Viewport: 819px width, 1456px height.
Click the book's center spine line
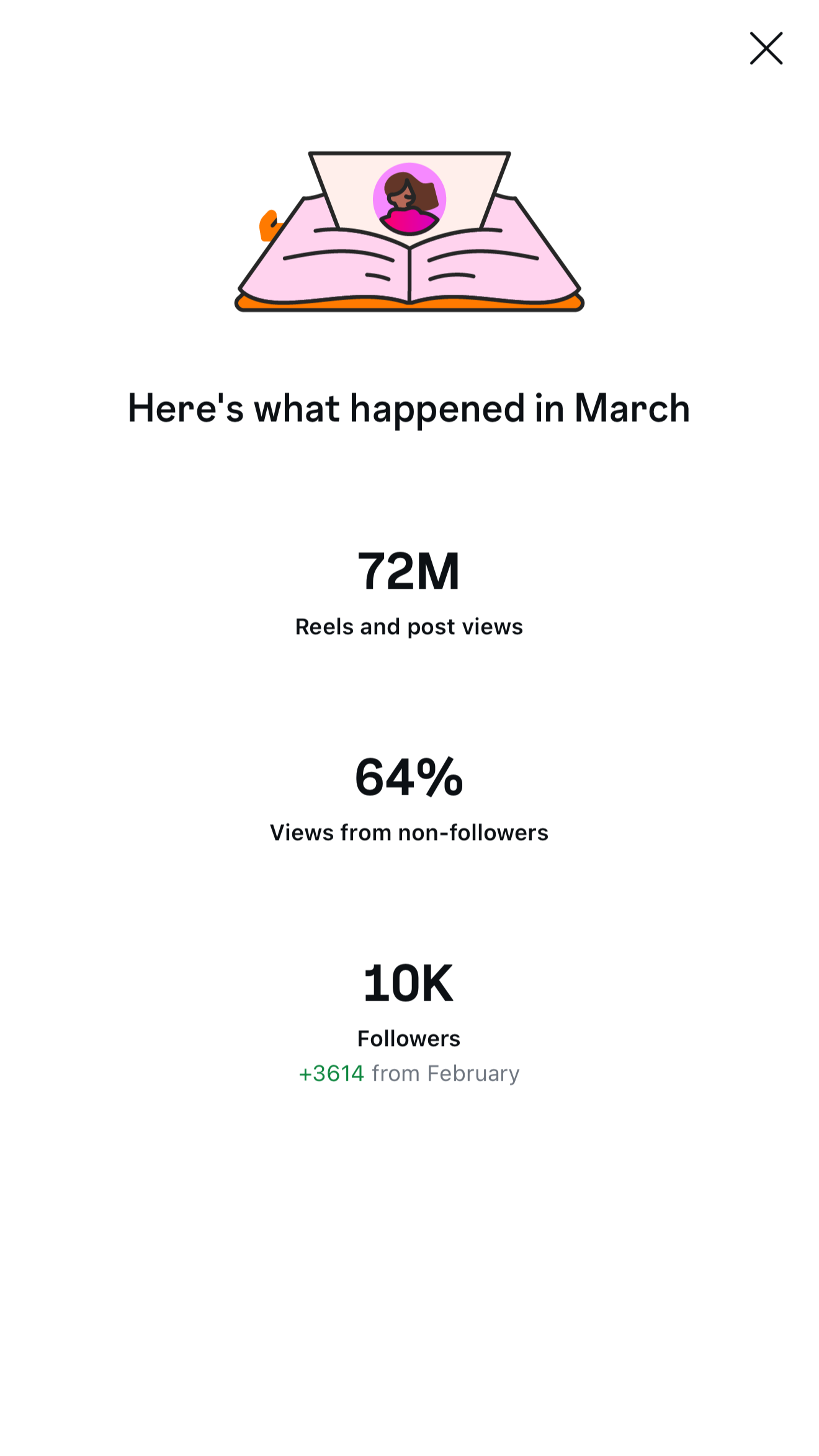(x=409, y=273)
